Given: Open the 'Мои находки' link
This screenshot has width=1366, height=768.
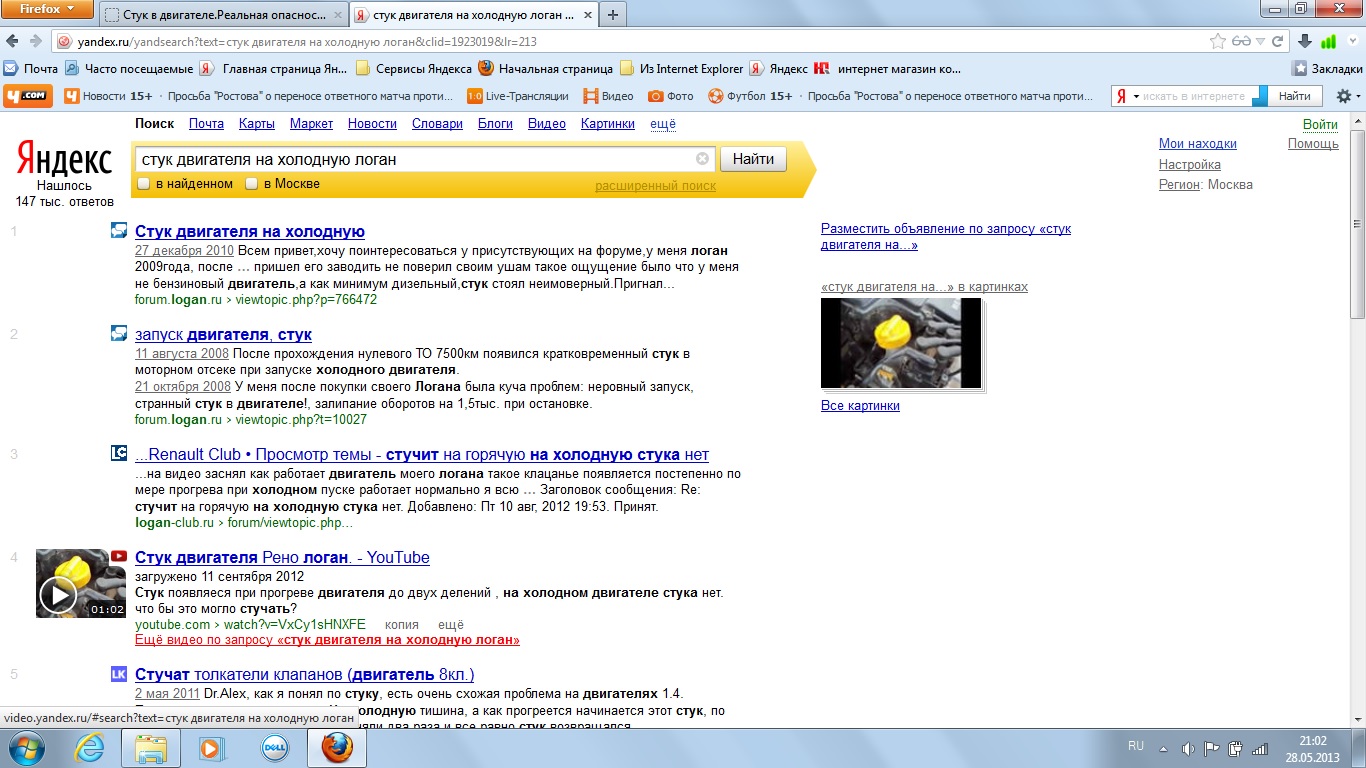Looking at the screenshot, I should coord(1198,143).
